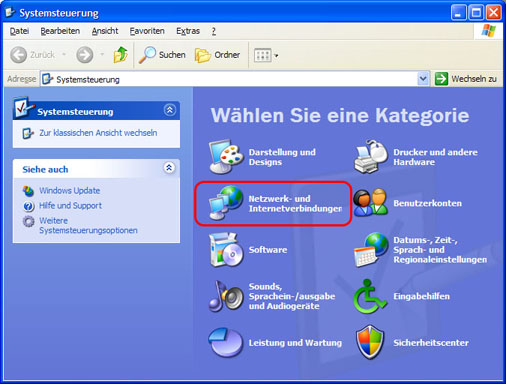Image resolution: width=506 pixels, height=384 pixels.
Task: Click the Systemsteuerung address field
Action: coord(229,79)
